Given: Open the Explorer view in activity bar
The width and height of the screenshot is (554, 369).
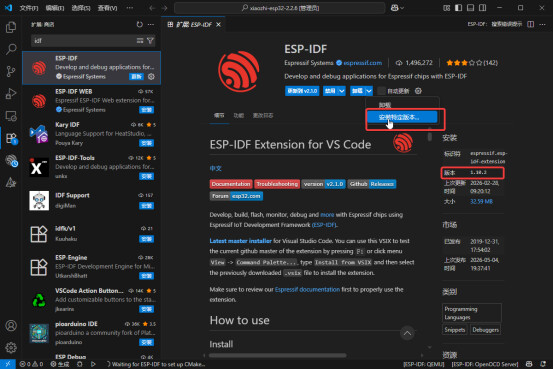Looking at the screenshot, I should pyautogui.click(x=11, y=27).
